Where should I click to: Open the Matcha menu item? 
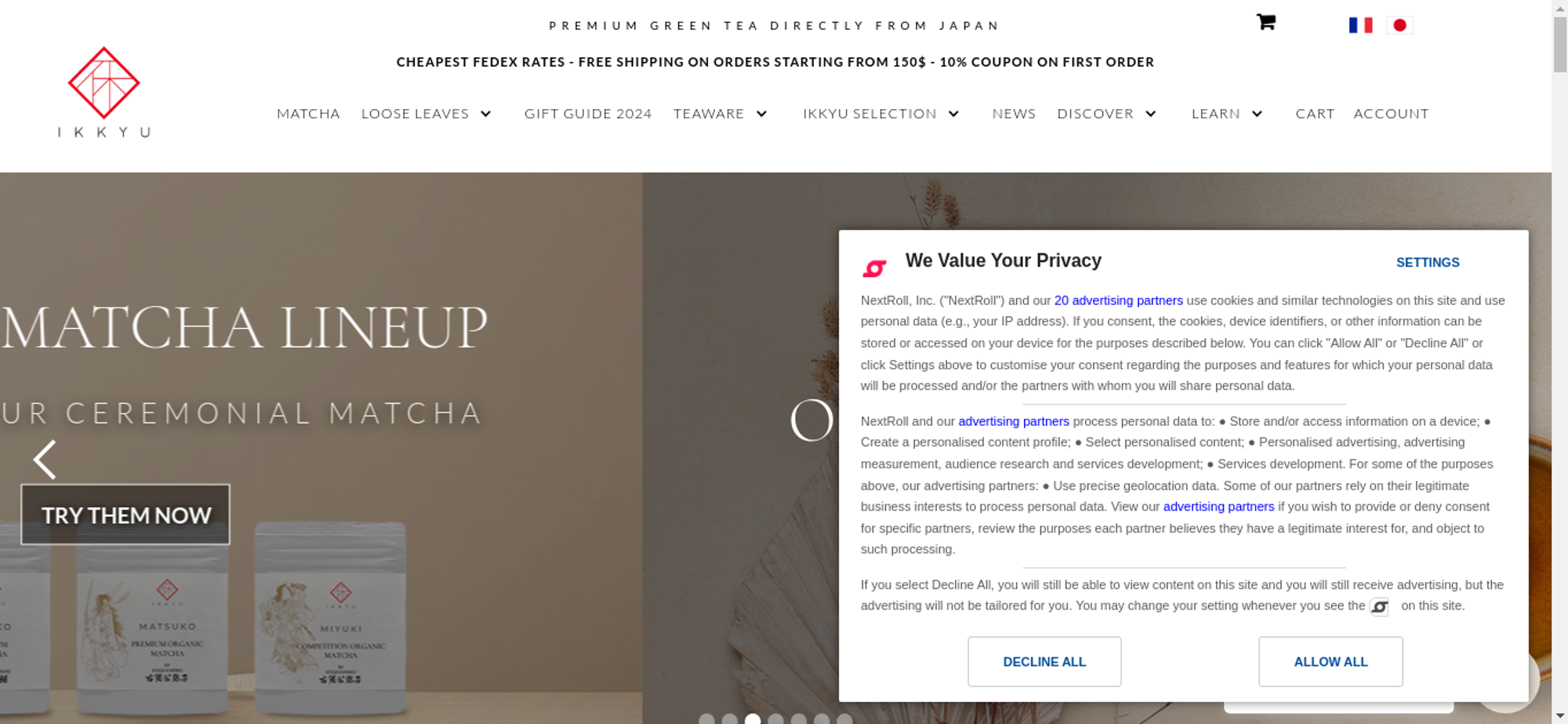(308, 114)
